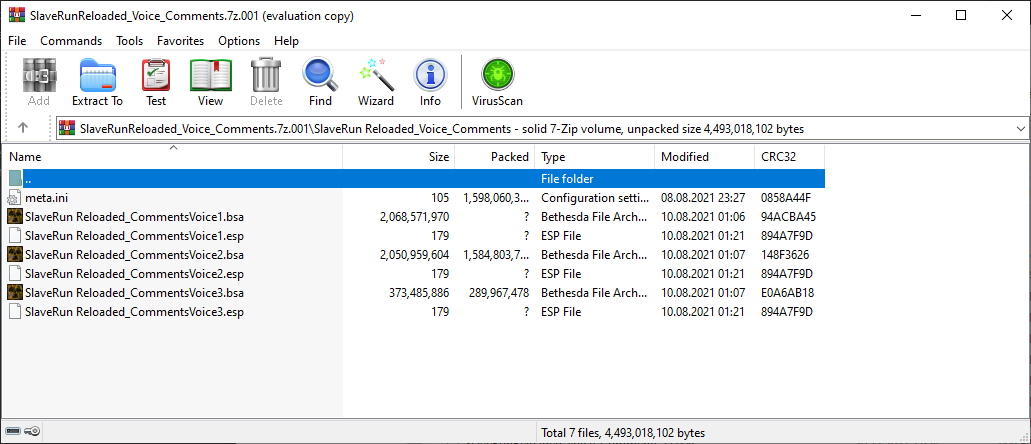Open the Options menu
This screenshot has height=444, width=1031.
[x=239, y=41]
